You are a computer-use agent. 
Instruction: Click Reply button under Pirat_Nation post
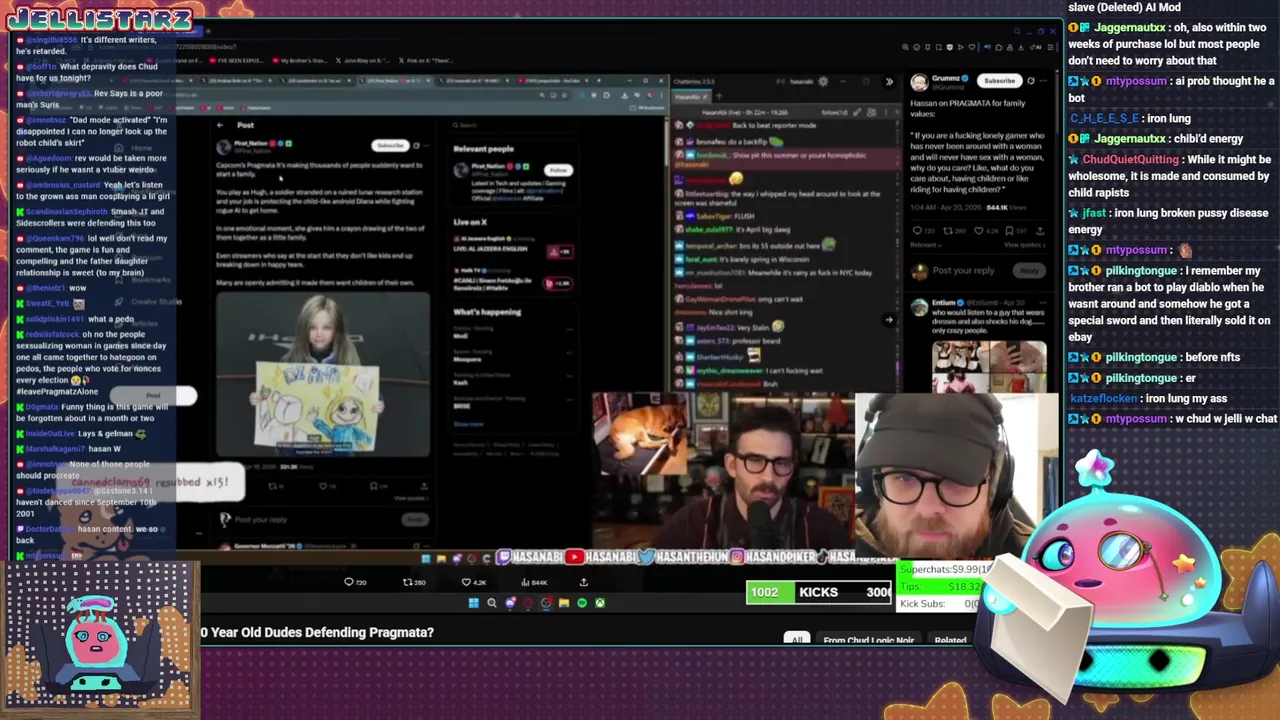(x=414, y=520)
